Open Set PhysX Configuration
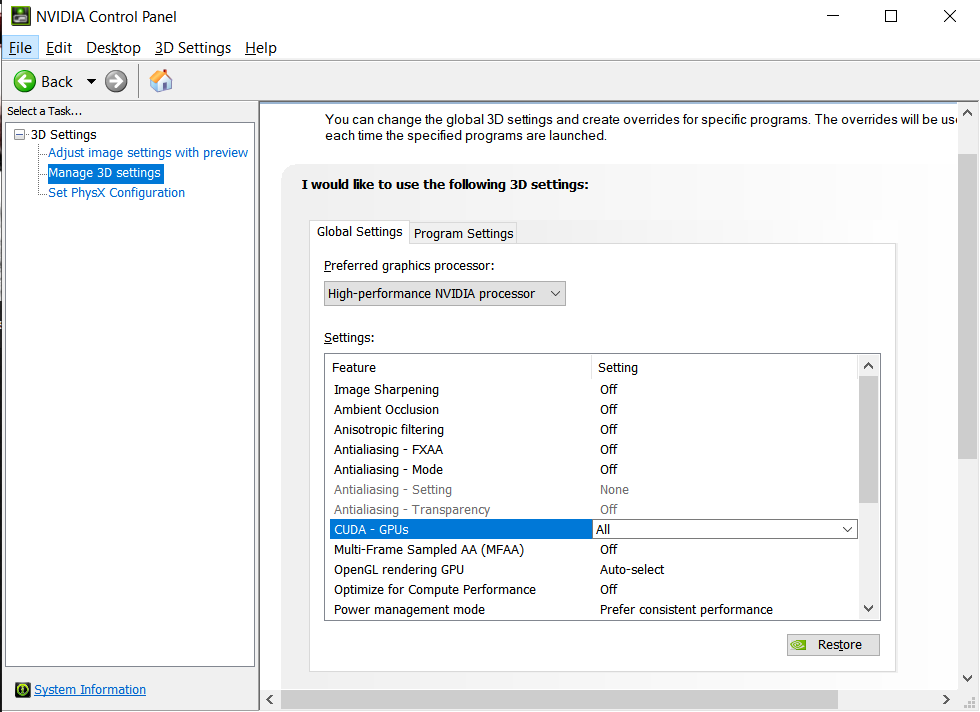Screen dimensions: 980x712 117,193
